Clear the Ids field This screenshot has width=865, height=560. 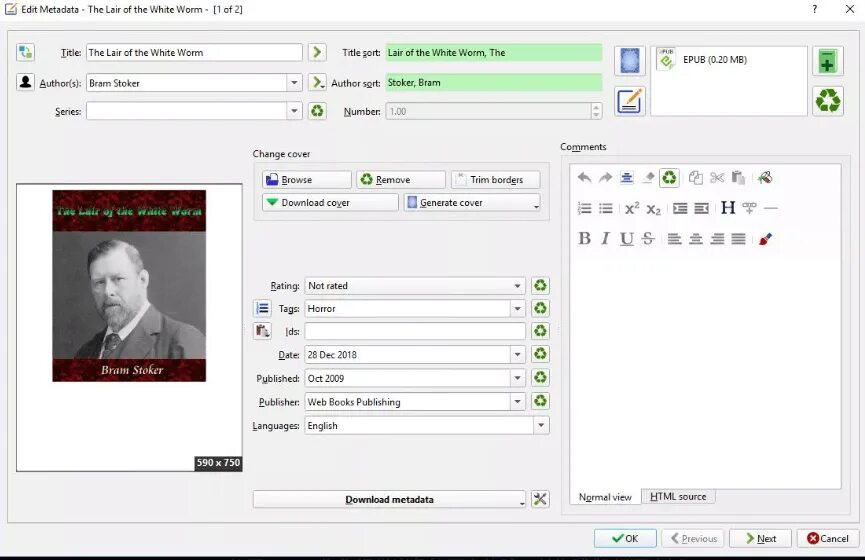click(x=541, y=330)
